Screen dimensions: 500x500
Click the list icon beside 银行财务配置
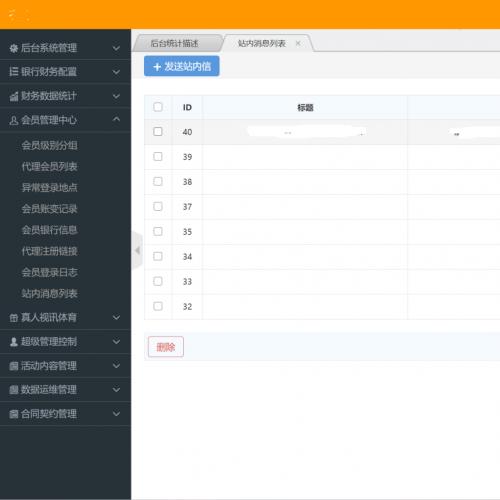[14, 72]
